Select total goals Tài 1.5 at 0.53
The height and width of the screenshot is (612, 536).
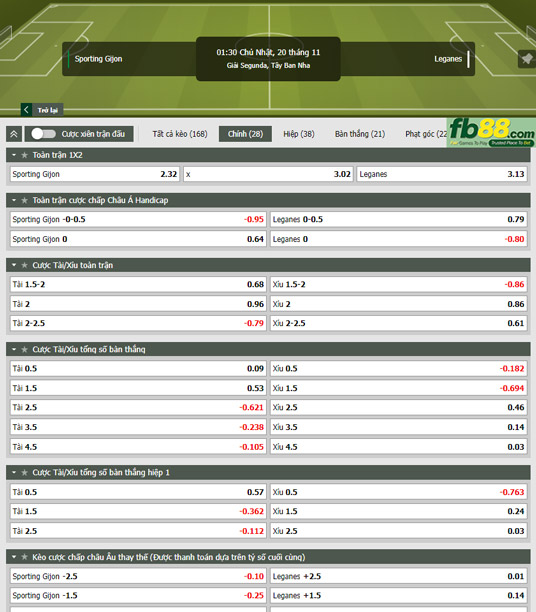138,388
